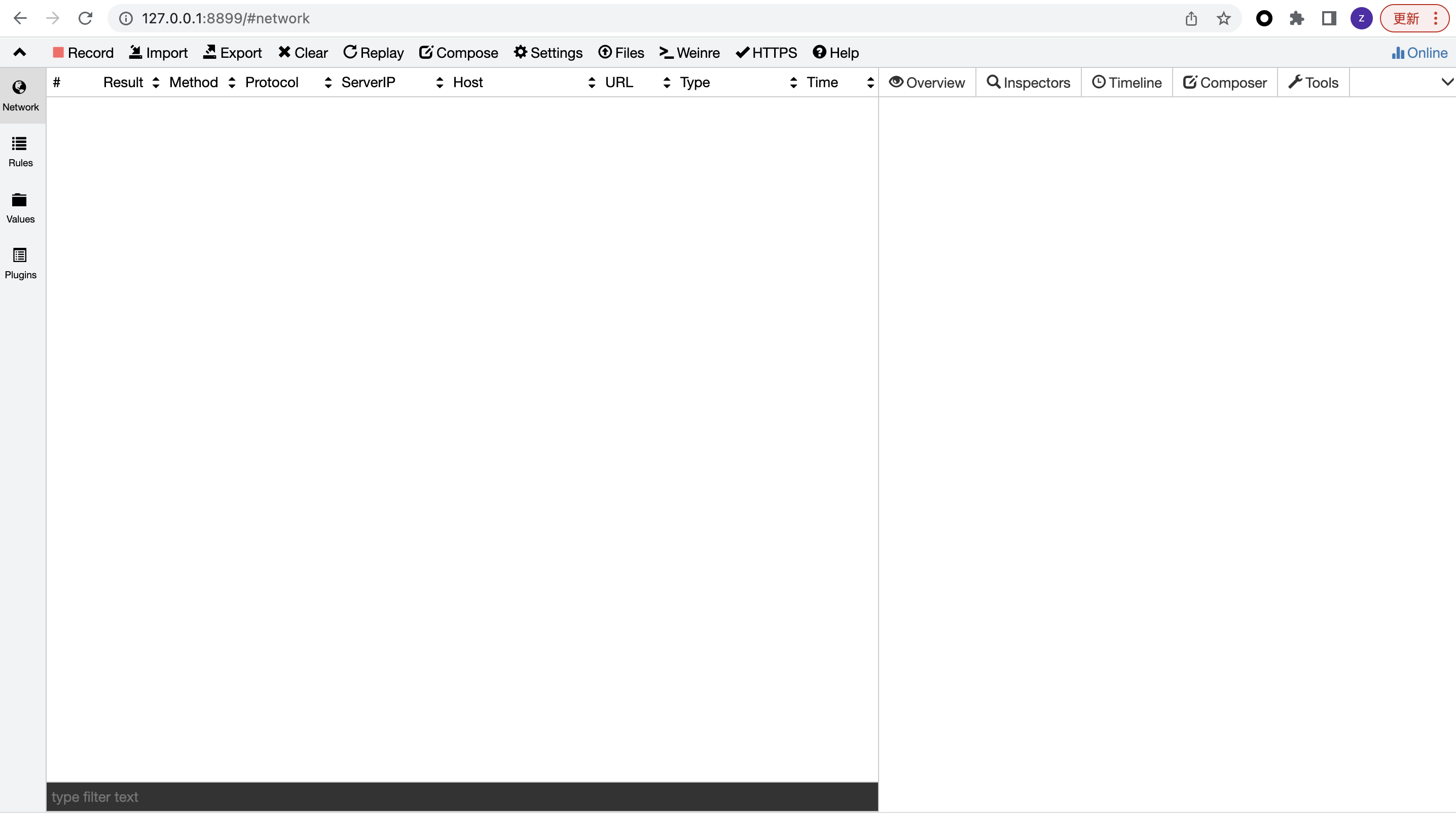Toggle HTTPS interception on/off
Screen dimensions: 1456x815
pos(766,52)
